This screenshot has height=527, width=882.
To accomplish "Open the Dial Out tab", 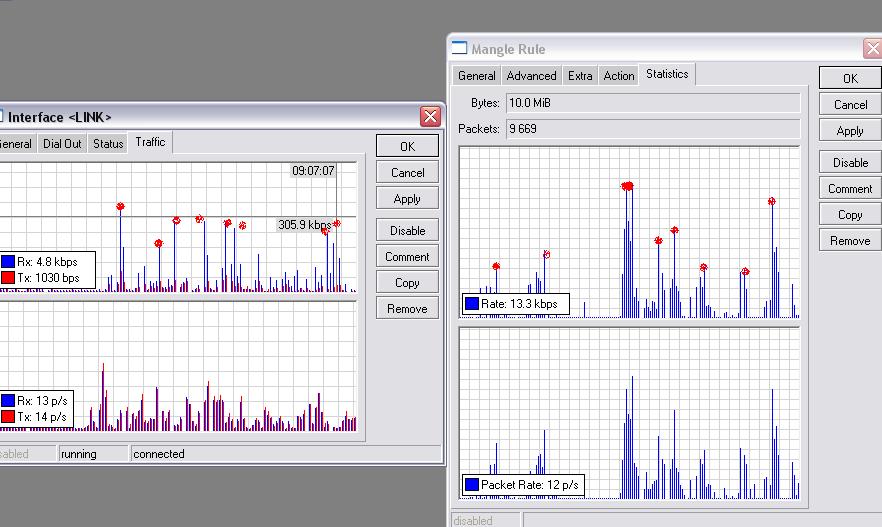I will point(62,143).
